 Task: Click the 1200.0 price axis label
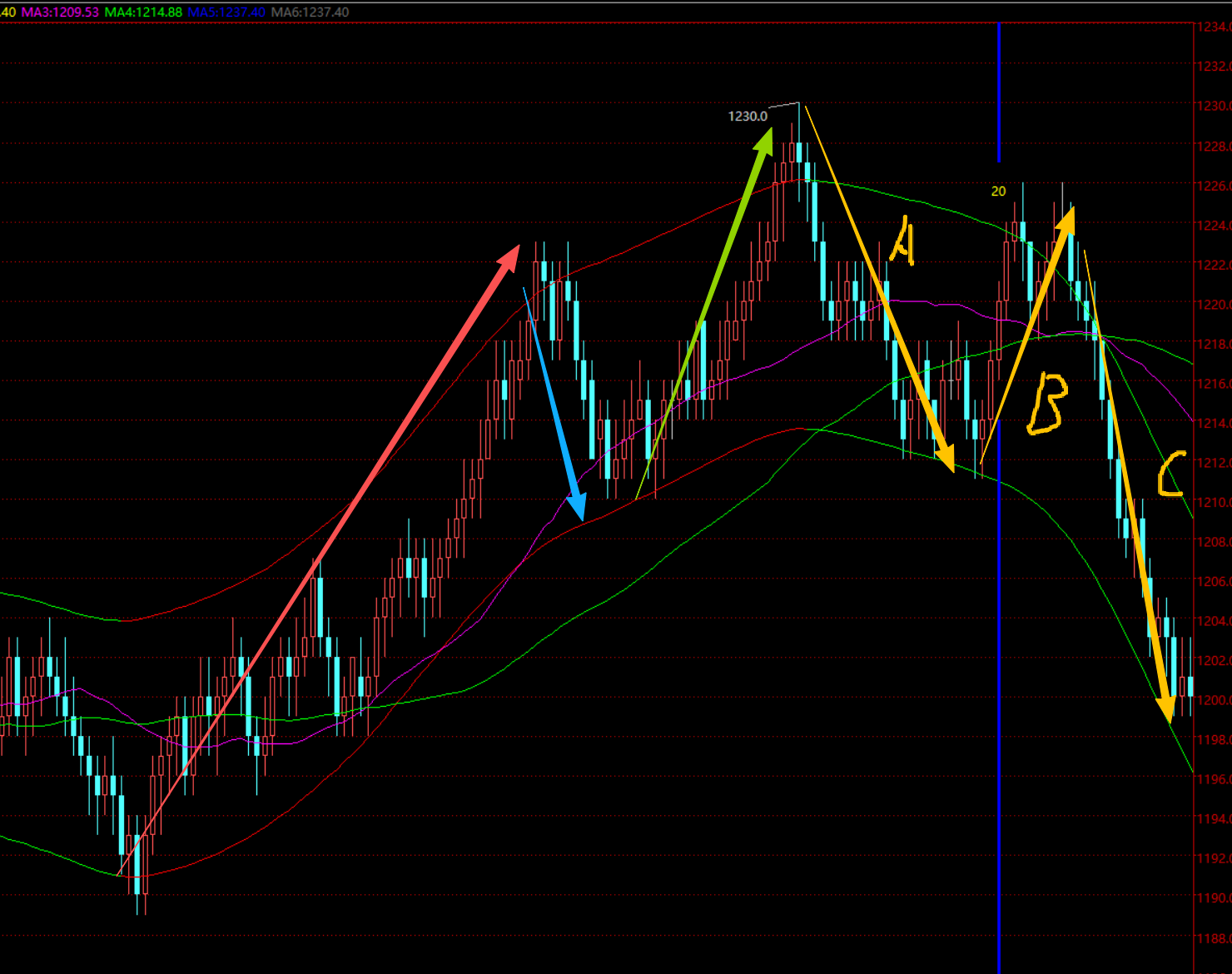pos(1215,700)
